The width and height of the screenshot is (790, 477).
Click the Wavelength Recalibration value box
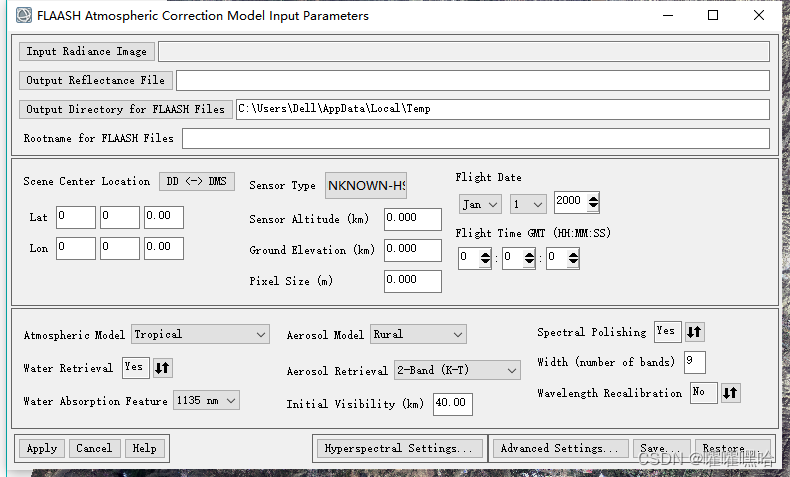(x=703, y=393)
